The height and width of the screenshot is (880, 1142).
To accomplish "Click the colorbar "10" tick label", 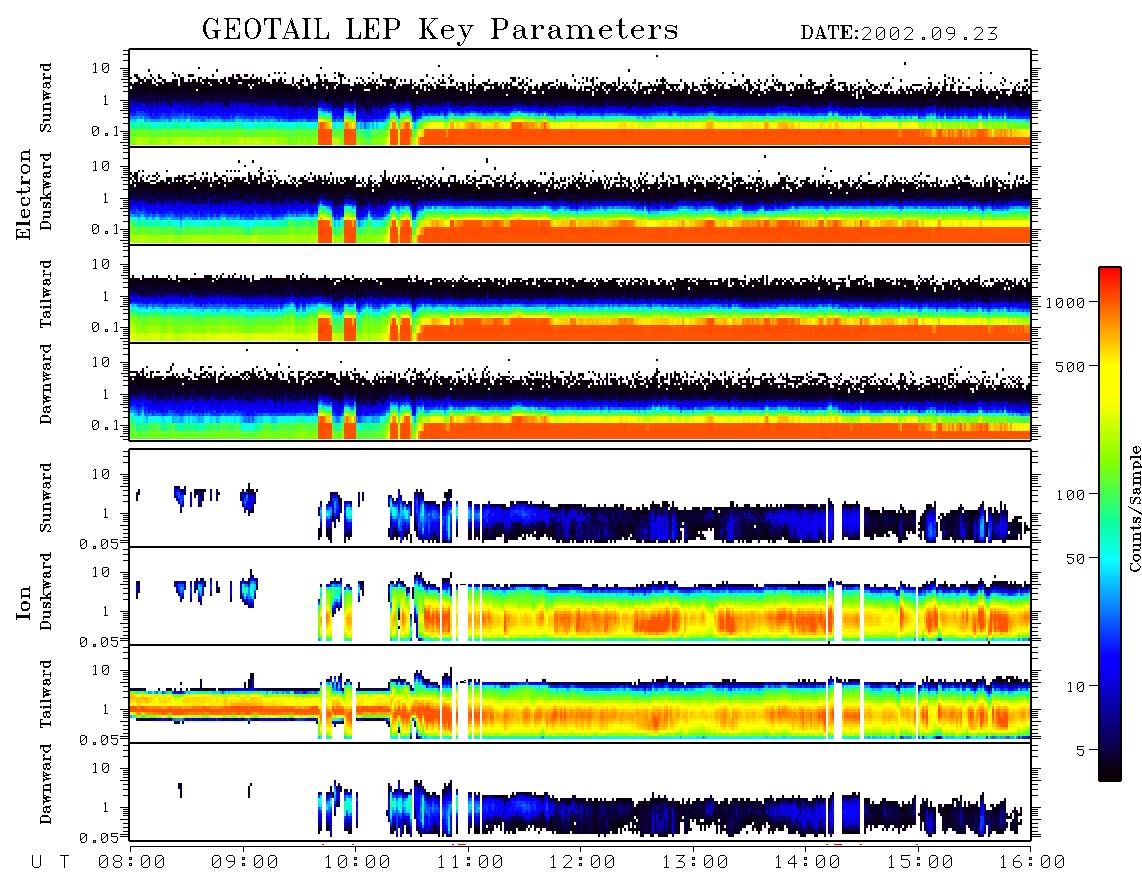I will pos(1075,686).
